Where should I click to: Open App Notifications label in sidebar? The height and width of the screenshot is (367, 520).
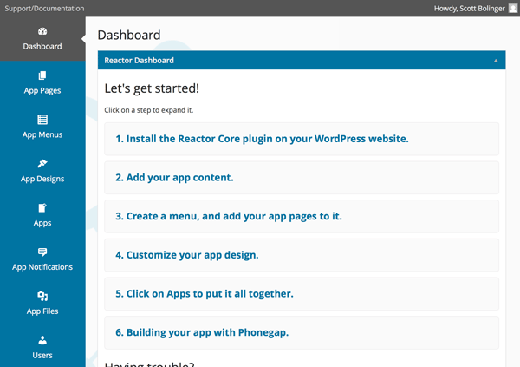pyautogui.click(x=42, y=267)
